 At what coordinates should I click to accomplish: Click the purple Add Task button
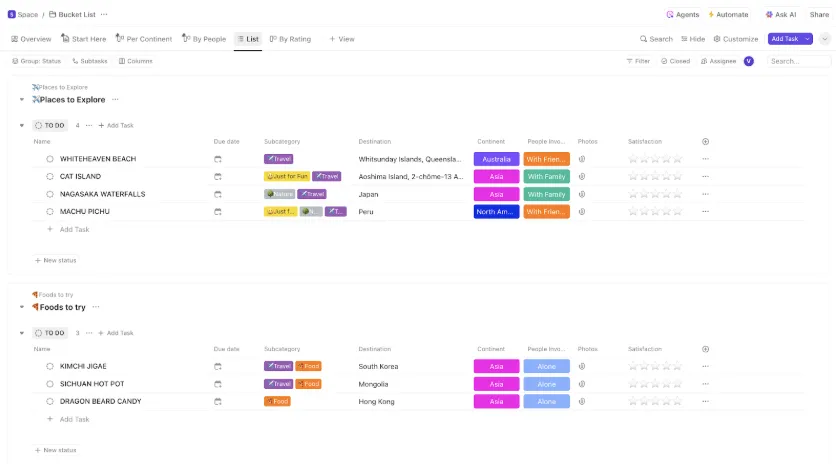click(x=785, y=39)
